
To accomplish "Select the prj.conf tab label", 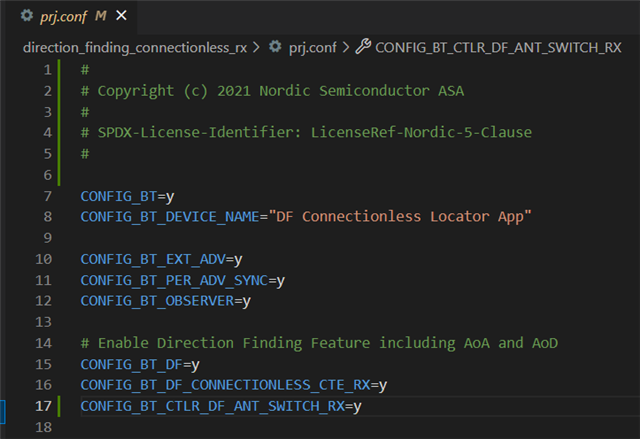I will tap(63, 16).
